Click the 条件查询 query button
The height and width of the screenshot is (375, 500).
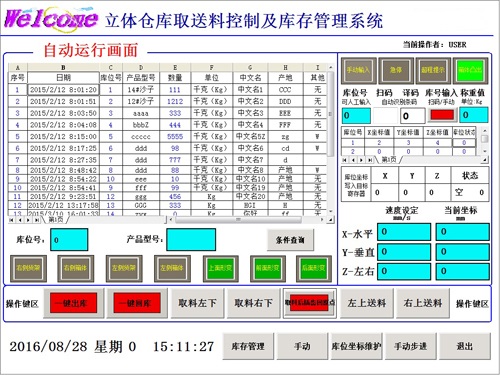(290, 240)
